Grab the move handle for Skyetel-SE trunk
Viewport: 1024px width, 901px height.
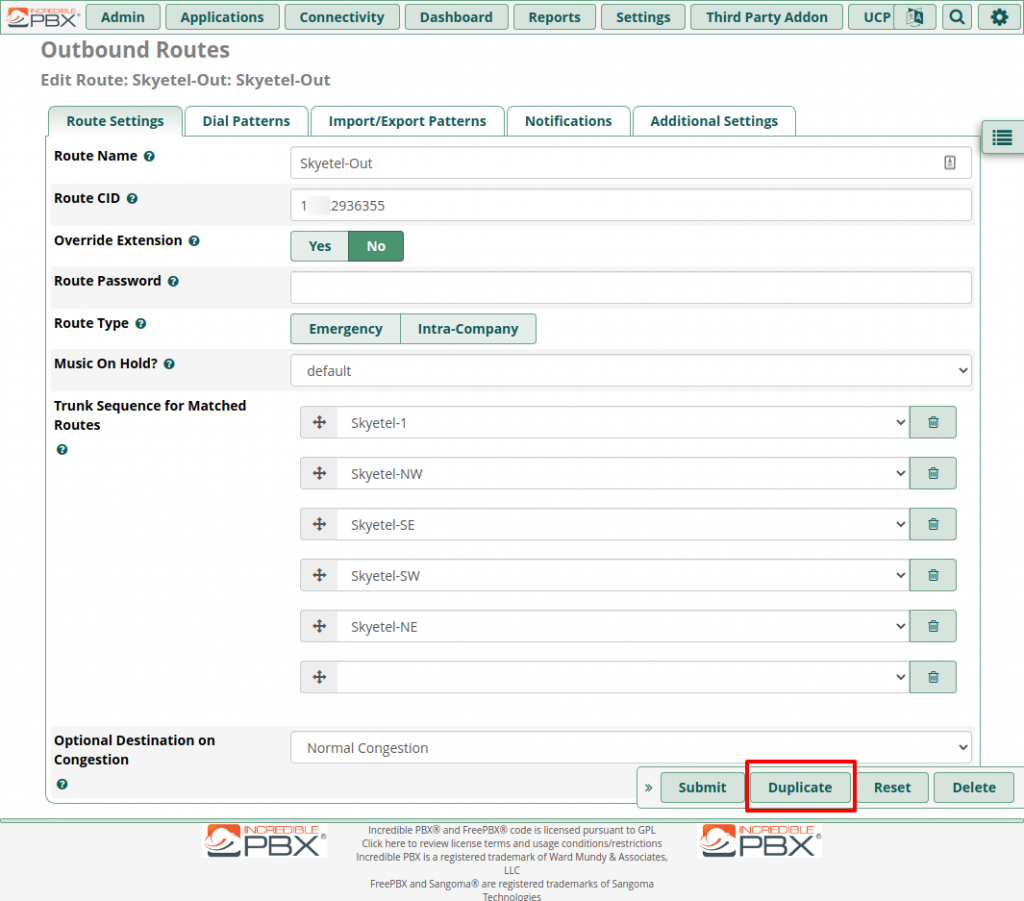319,524
